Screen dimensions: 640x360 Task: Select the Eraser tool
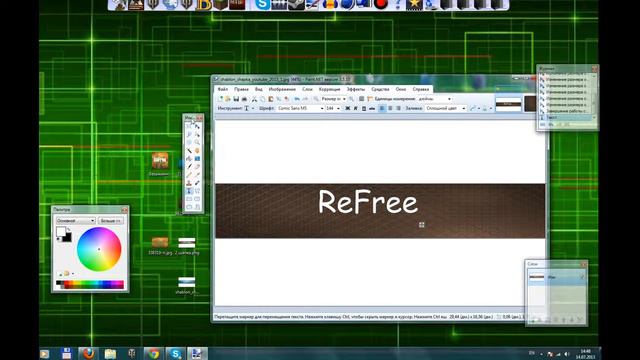(197, 166)
